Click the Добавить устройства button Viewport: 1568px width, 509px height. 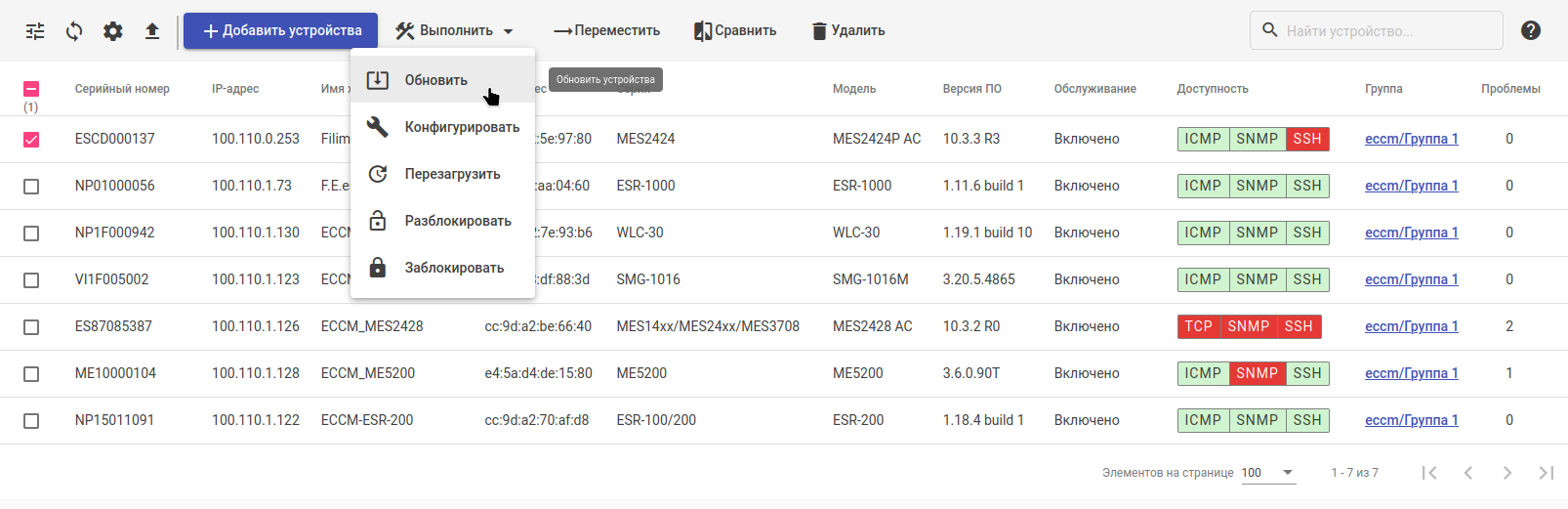tap(280, 31)
